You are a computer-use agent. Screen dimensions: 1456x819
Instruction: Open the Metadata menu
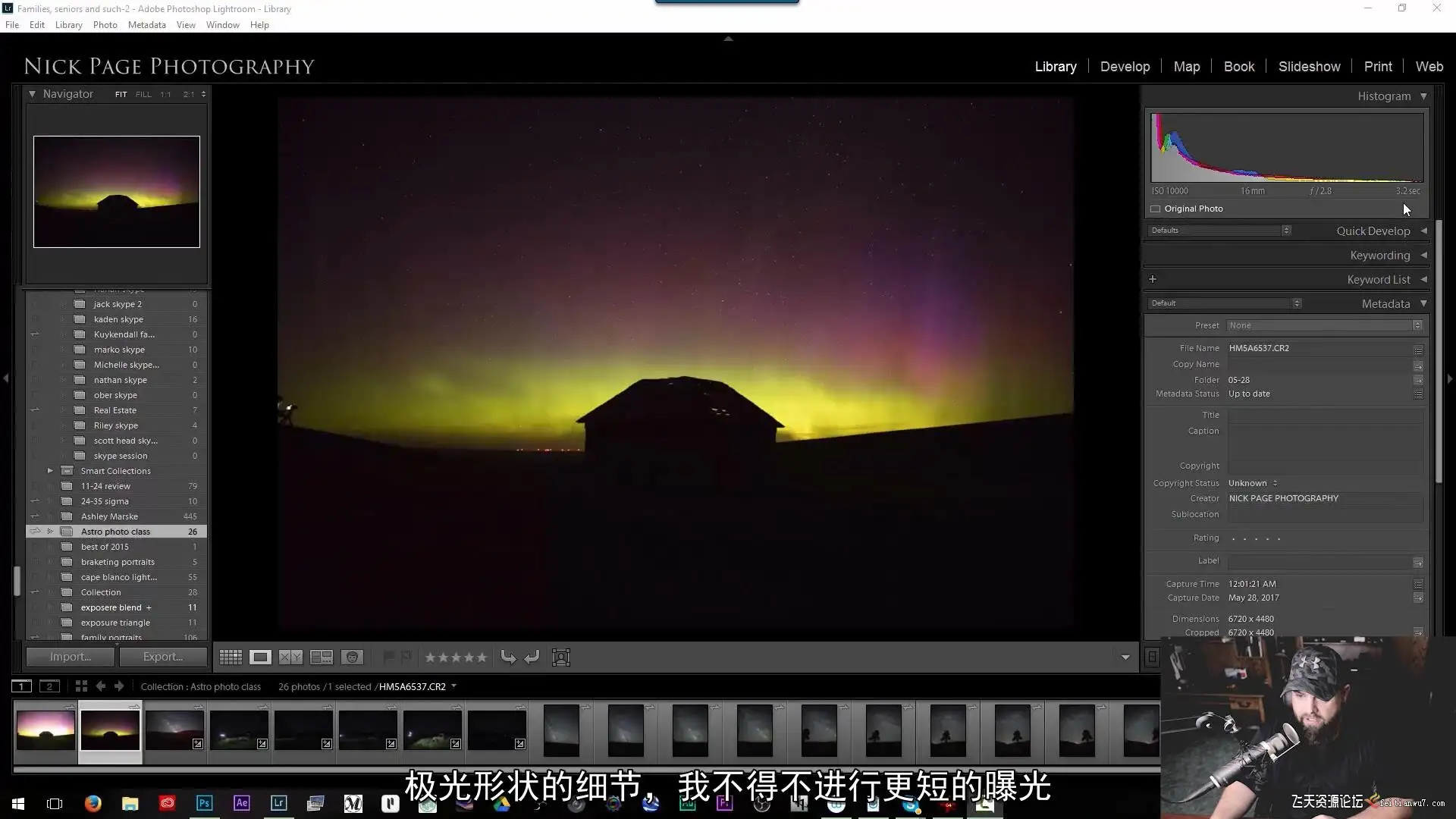coord(146,25)
